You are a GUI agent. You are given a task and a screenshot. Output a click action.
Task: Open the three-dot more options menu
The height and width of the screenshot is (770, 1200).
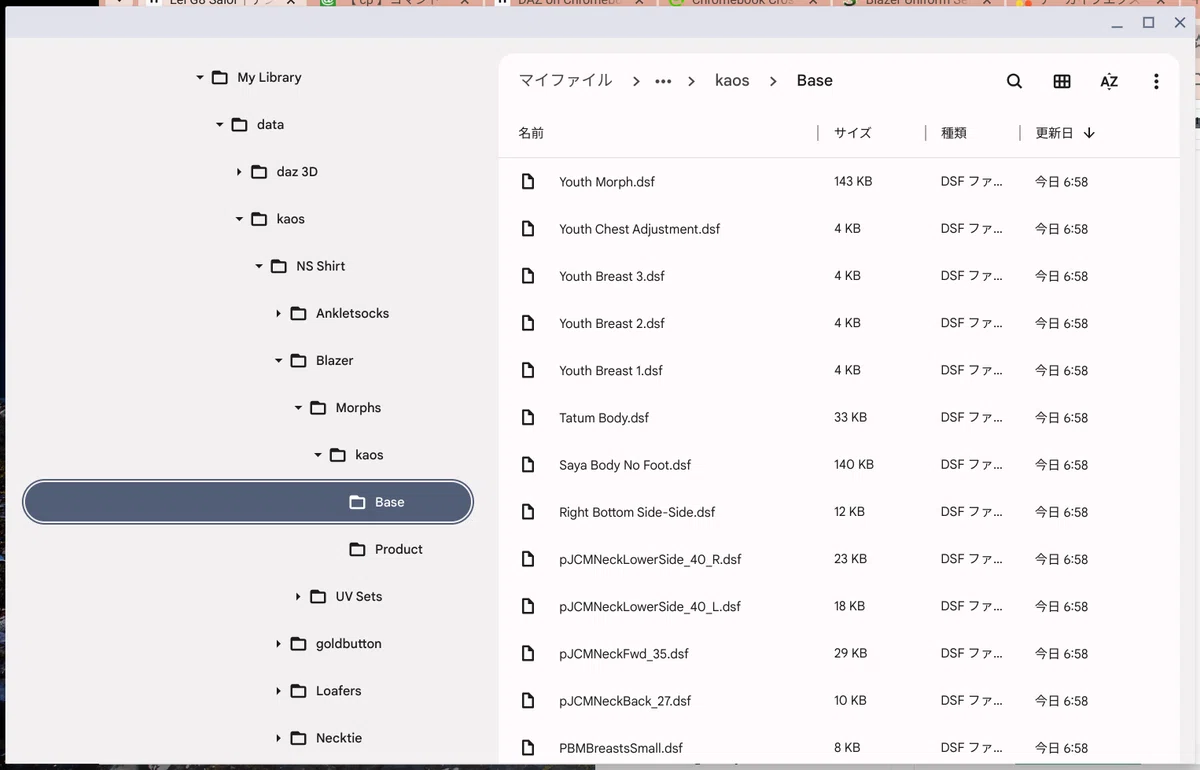pos(1156,82)
